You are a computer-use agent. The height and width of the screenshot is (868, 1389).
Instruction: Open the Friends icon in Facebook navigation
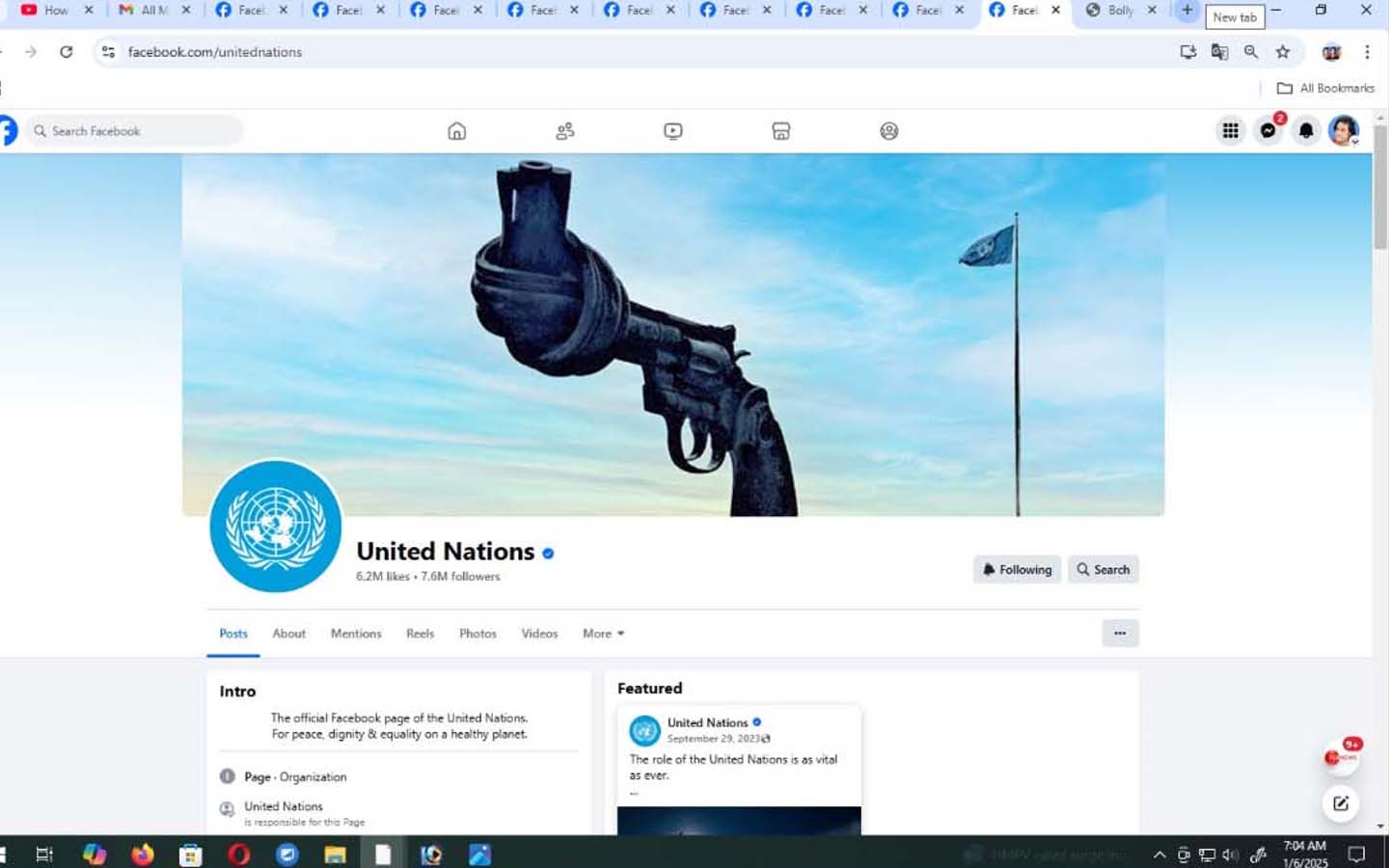(565, 131)
